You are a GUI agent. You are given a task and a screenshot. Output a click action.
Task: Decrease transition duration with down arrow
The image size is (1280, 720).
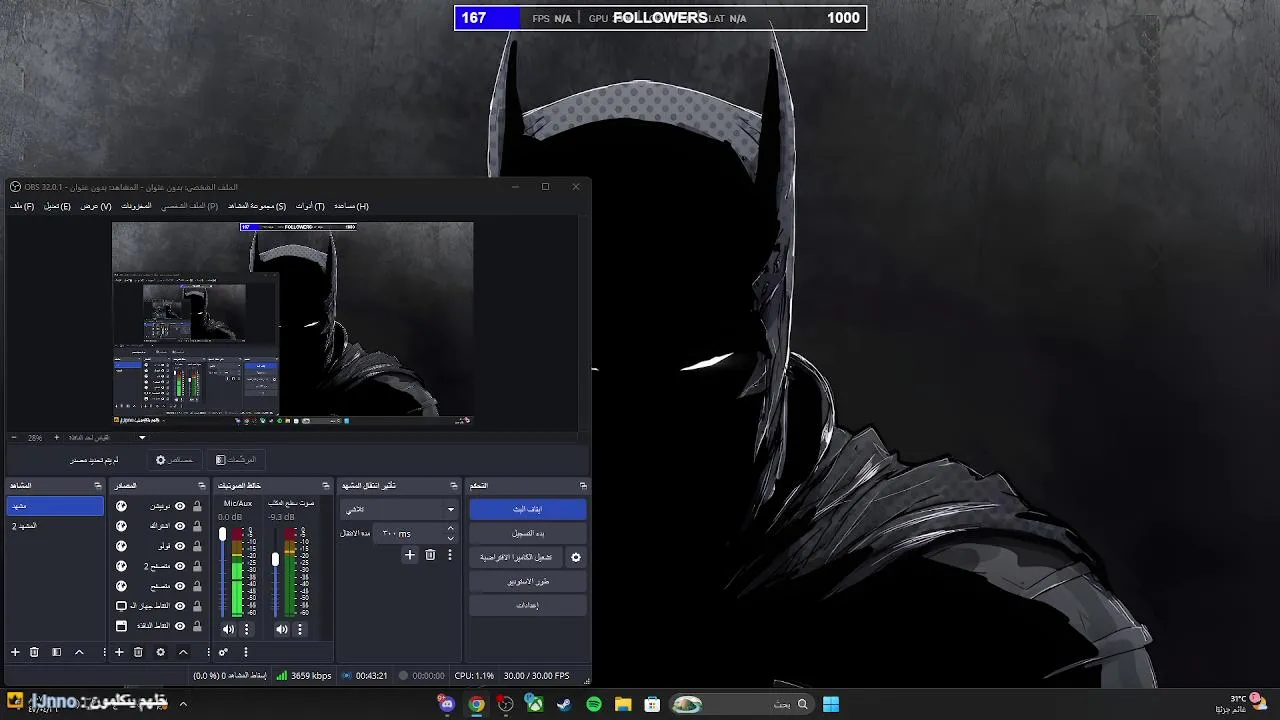[x=450, y=538]
